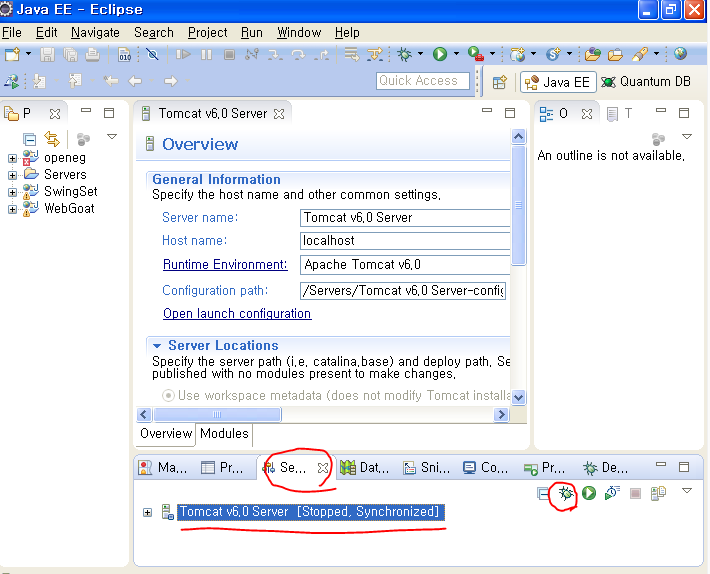Click the Print toolbar icon
710x574 pixels.
pyautogui.click(x=92, y=55)
